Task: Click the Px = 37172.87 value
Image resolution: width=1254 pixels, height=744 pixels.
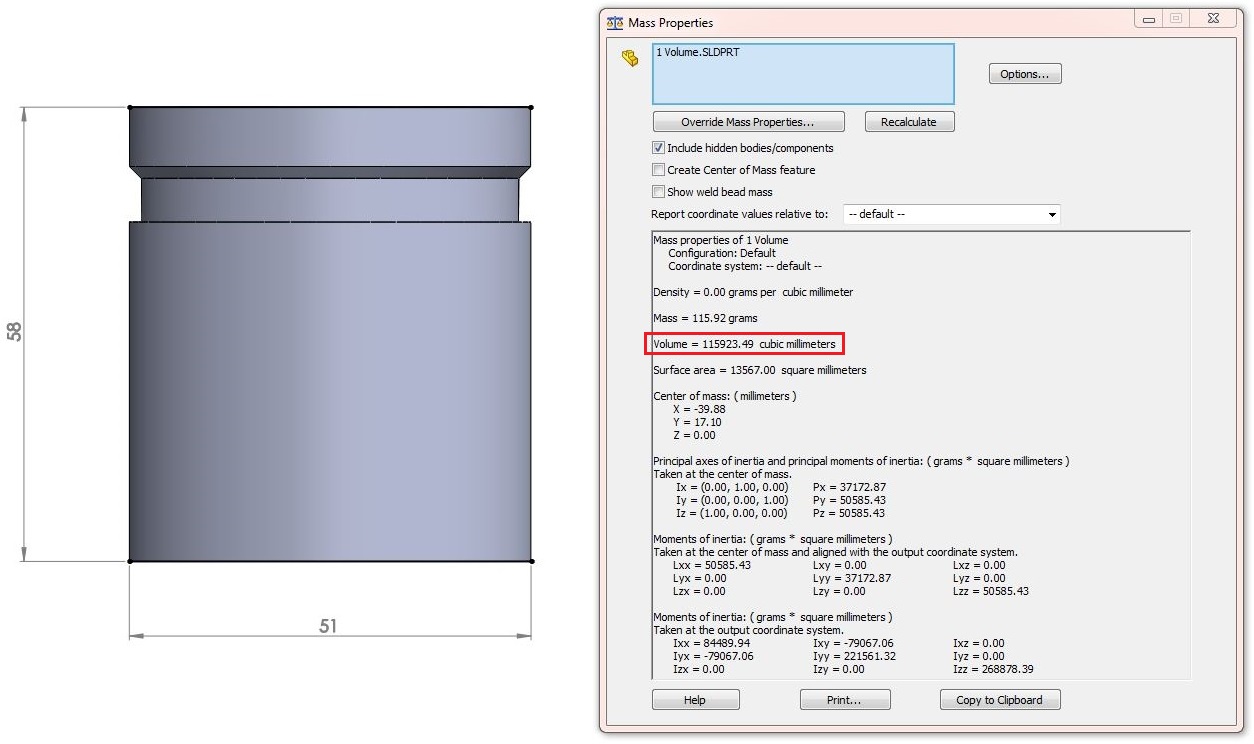Action: point(850,487)
